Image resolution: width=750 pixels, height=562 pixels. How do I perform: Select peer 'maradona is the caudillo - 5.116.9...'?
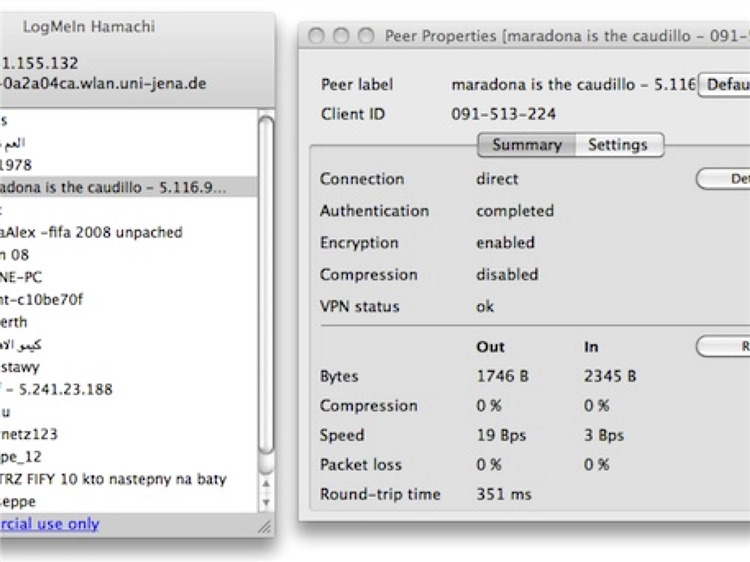pyautogui.click(x=128, y=187)
